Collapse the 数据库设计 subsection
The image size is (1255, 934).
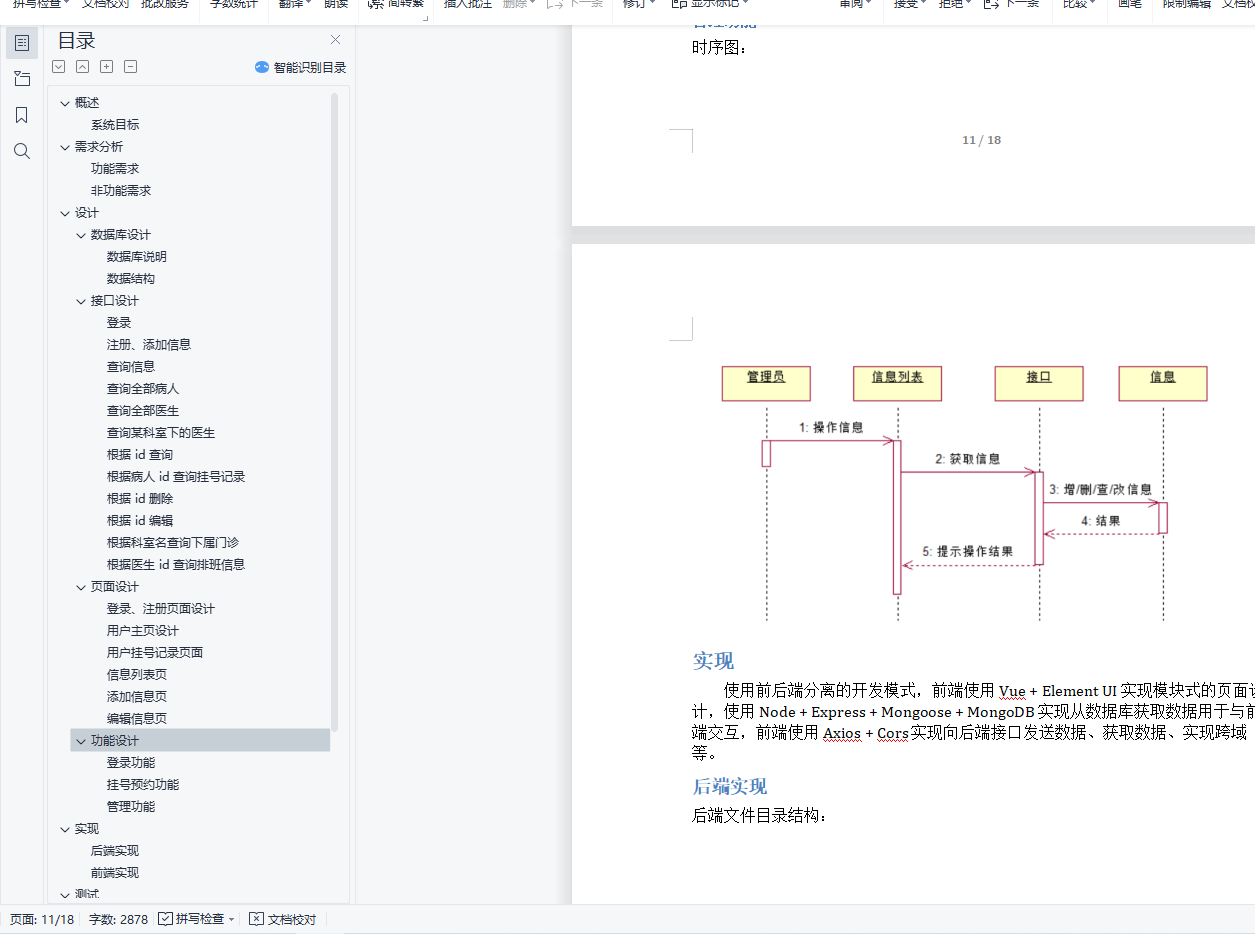[x=81, y=235]
